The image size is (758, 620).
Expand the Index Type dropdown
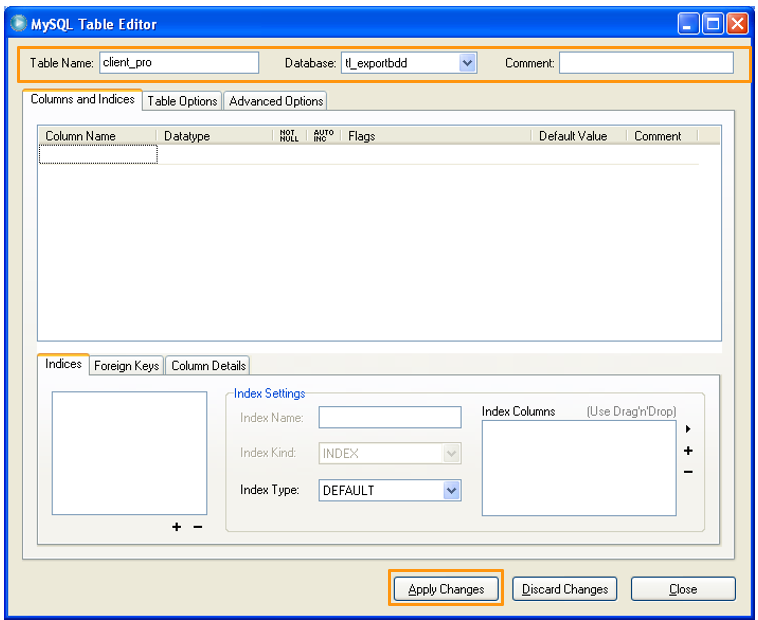tap(451, 491)
